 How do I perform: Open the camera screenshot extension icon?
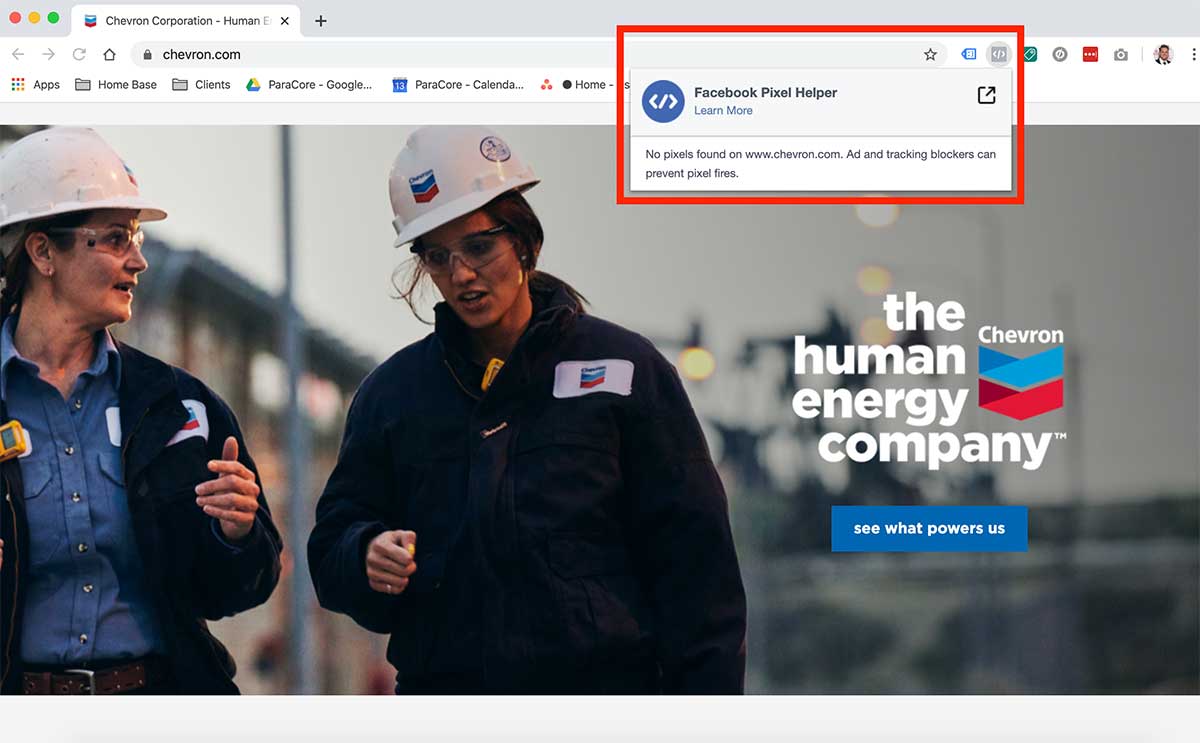(x=1121, y=55)
